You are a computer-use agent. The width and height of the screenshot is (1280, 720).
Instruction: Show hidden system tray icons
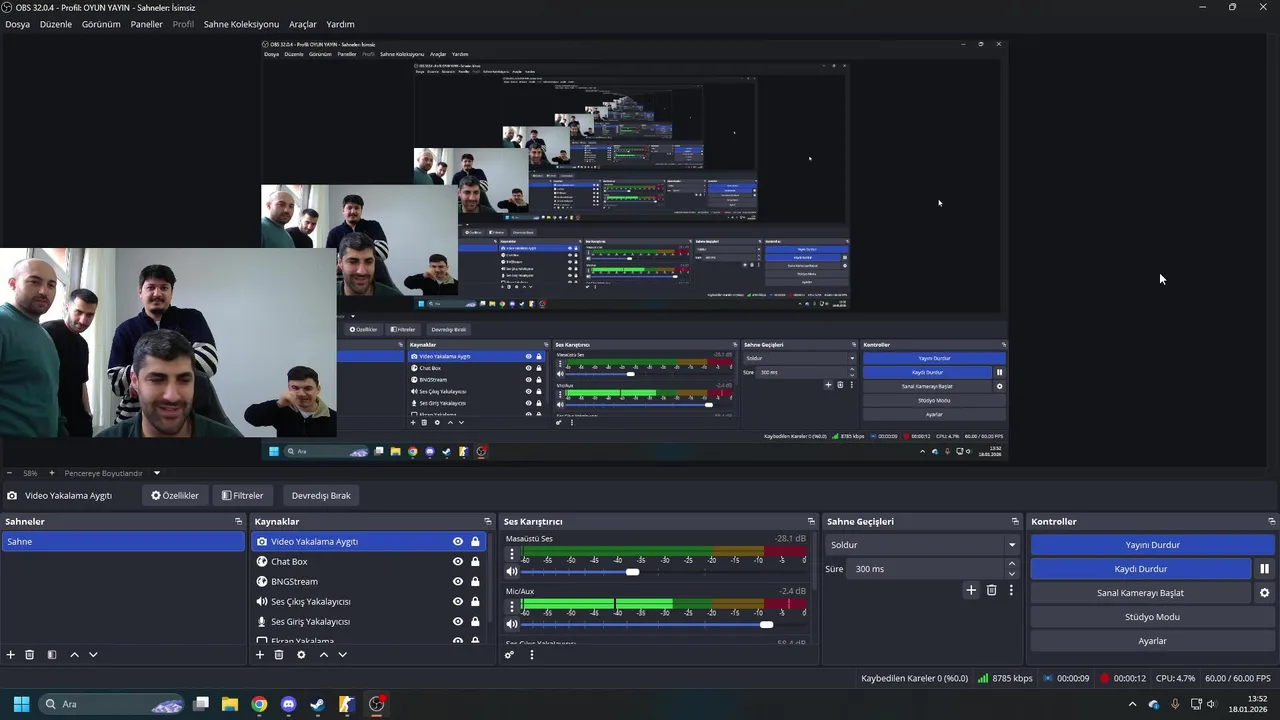tap(1132, 704)
